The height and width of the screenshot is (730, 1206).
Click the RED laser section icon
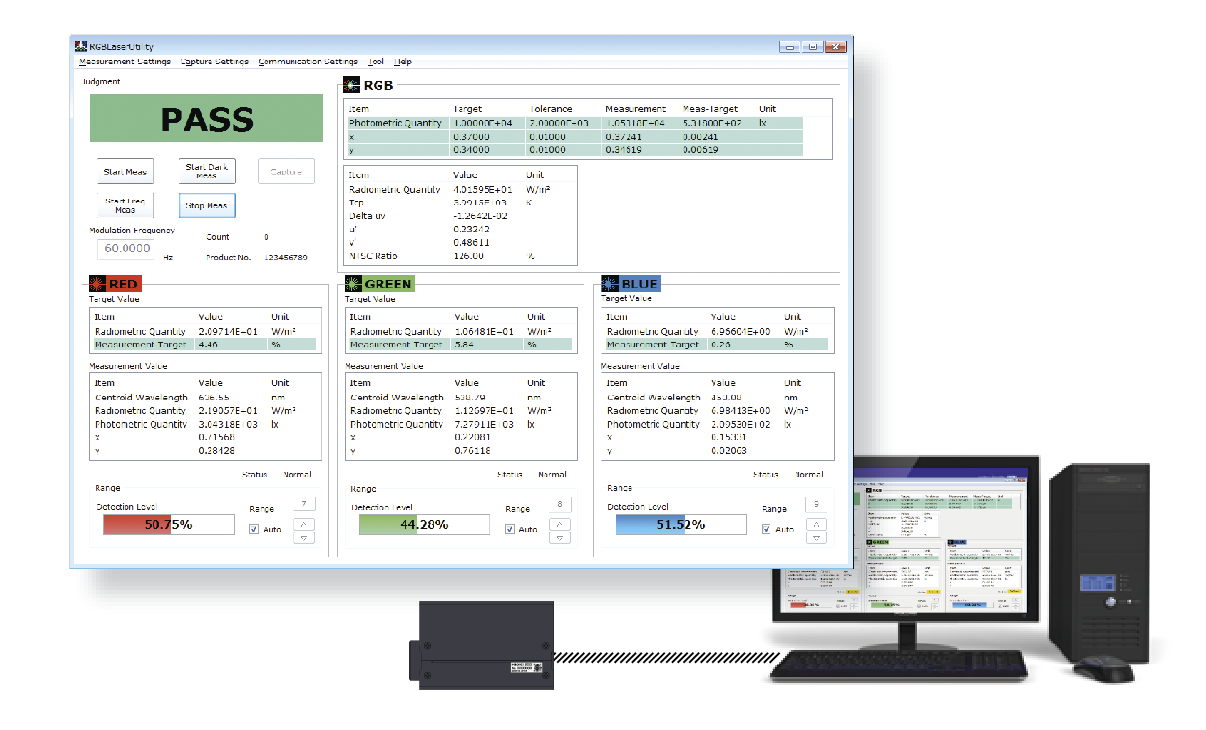click(x=97, y=283)
